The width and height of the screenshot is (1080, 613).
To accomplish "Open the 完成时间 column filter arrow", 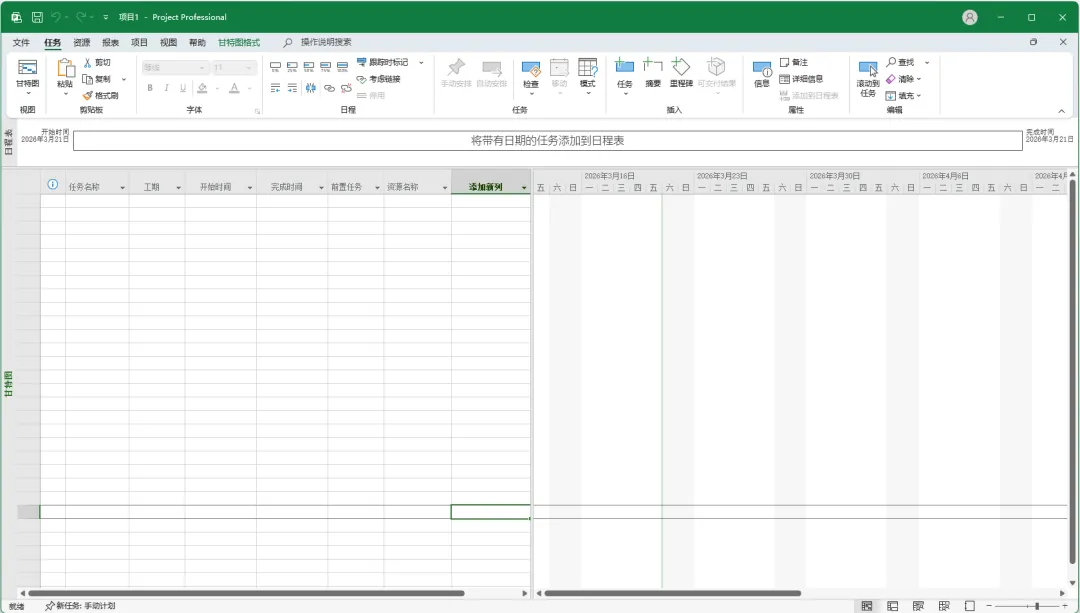I will coord(321,187).
